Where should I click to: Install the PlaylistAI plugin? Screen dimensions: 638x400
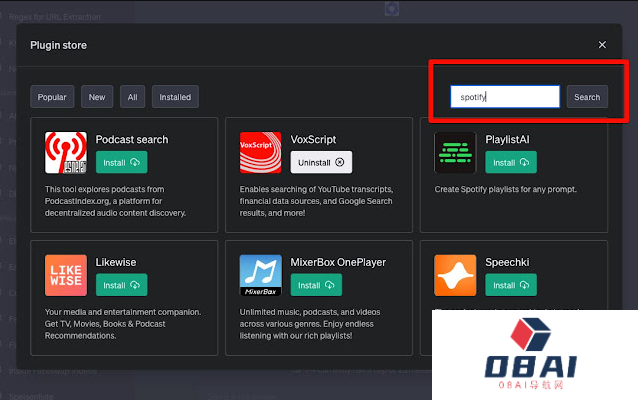coord(511,162)
